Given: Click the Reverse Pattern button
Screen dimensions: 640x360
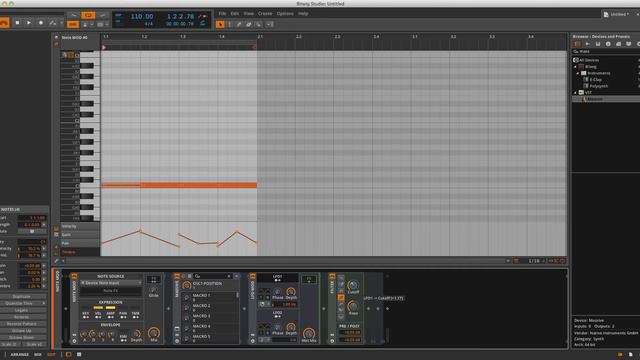Looking at the screenshot, I should pyautogui.click(x=21, y=324).
